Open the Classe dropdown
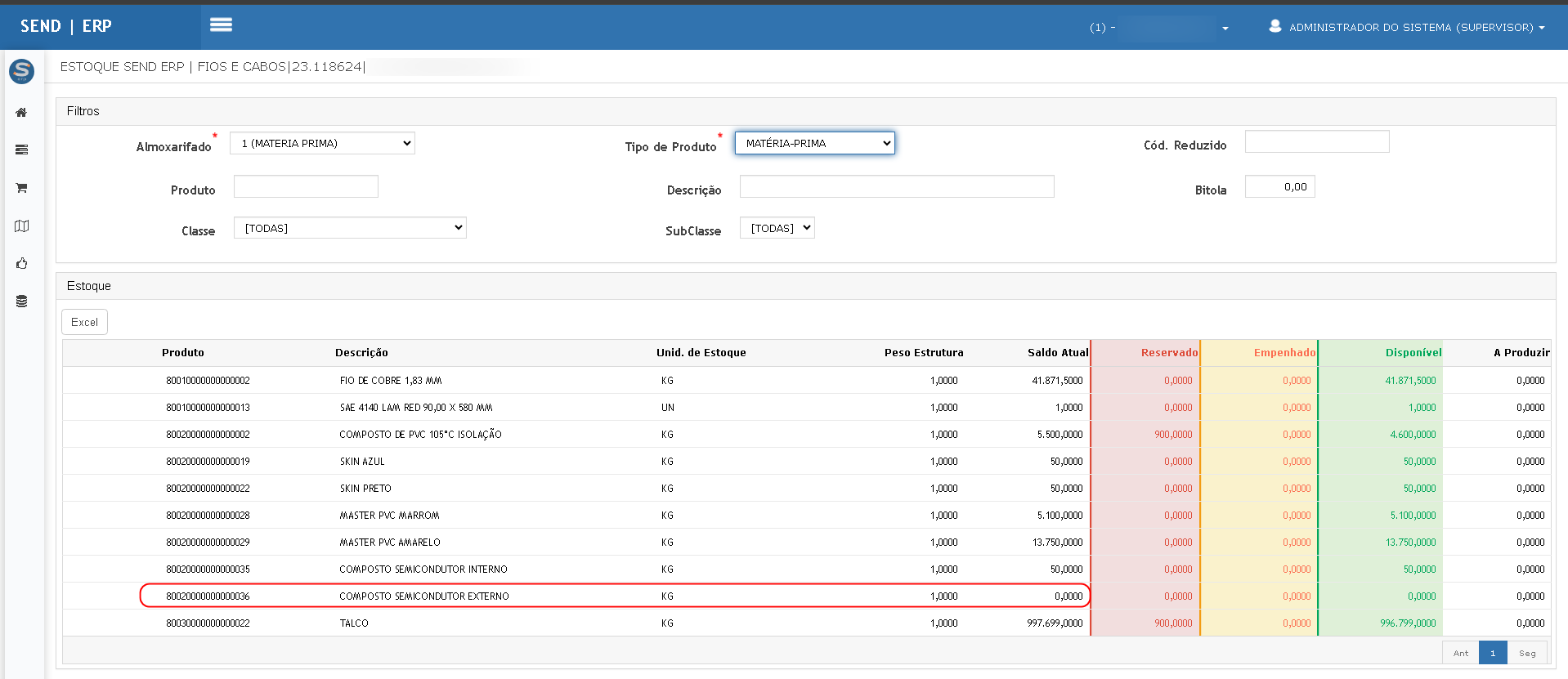 [350, 228]
